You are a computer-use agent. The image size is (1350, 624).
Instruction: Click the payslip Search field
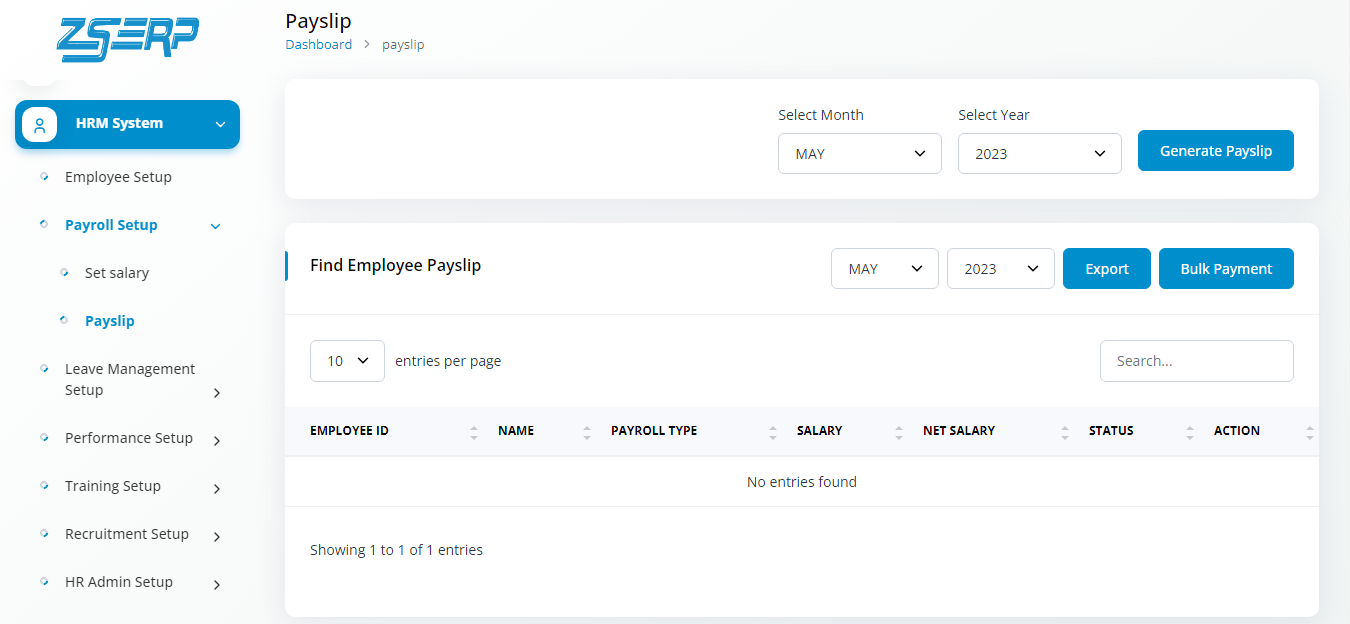pos(1197,361)
